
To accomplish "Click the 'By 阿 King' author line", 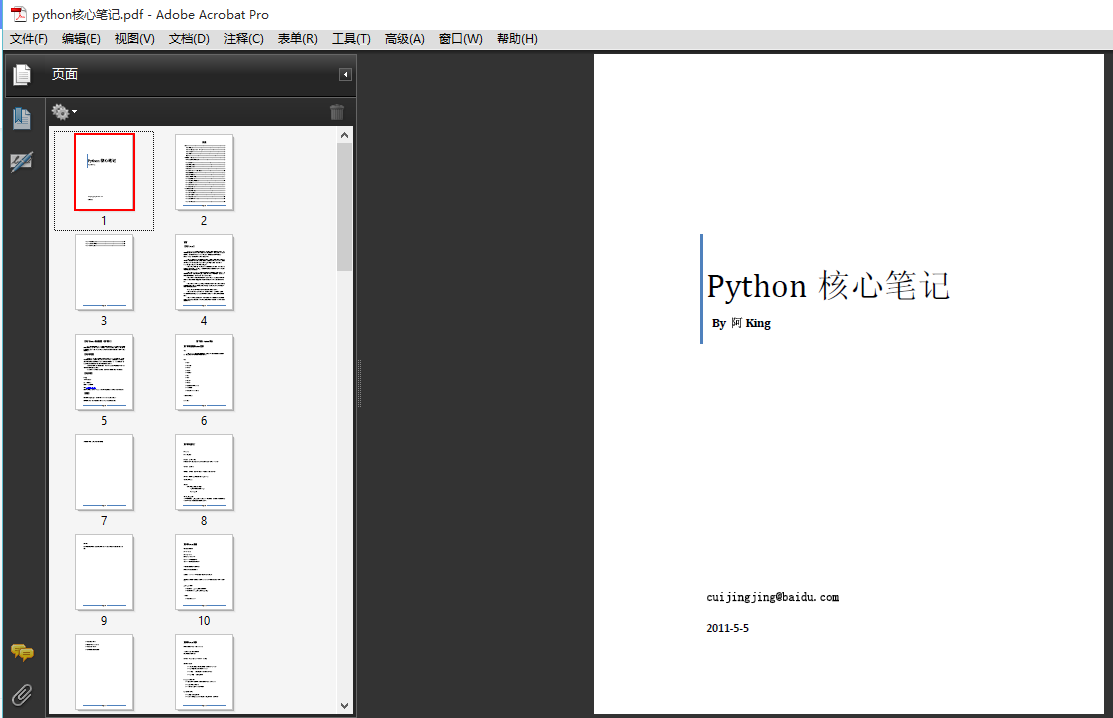I will (741, 324).
